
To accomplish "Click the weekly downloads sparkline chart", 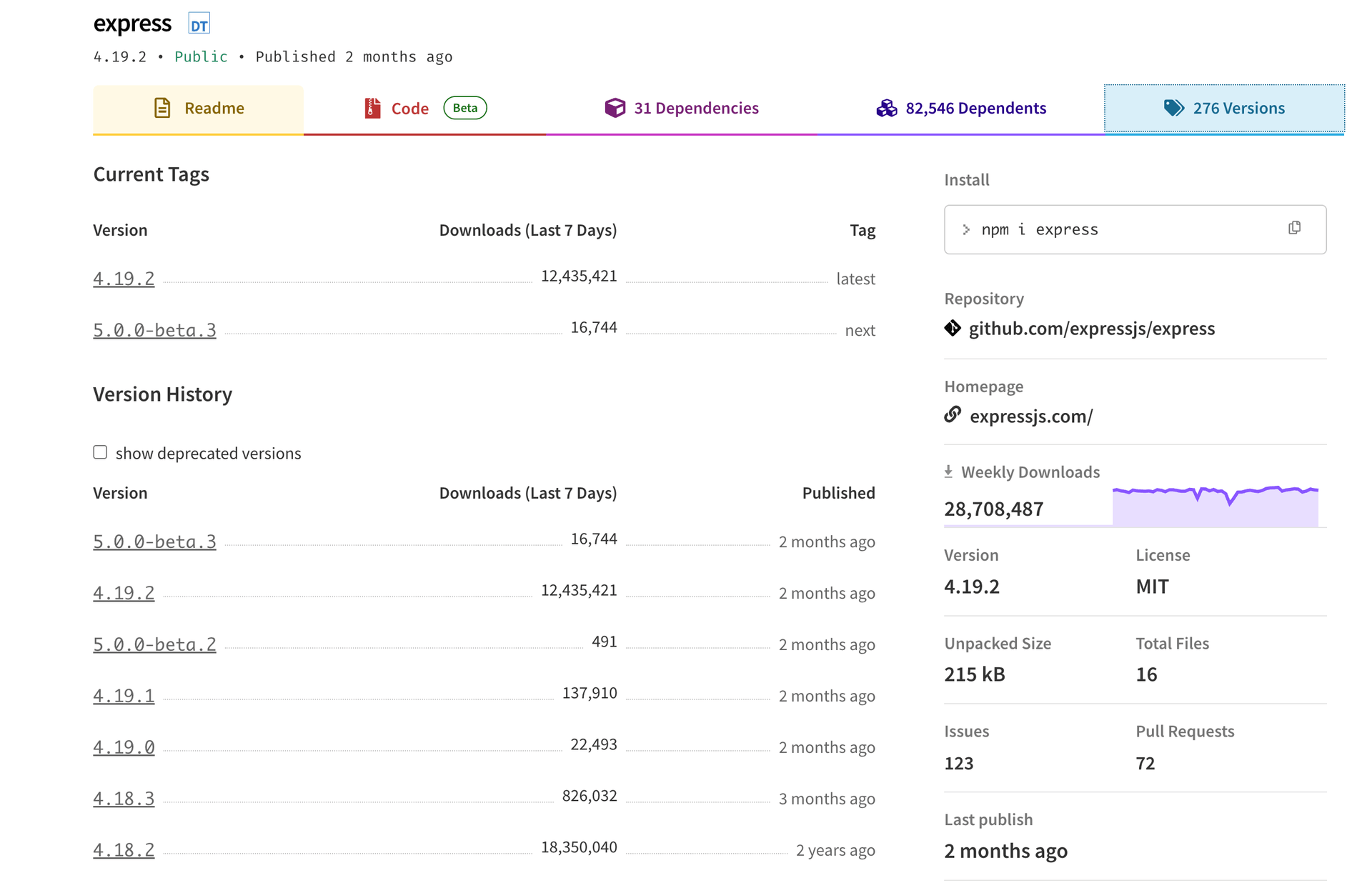I will (1215, 506).
